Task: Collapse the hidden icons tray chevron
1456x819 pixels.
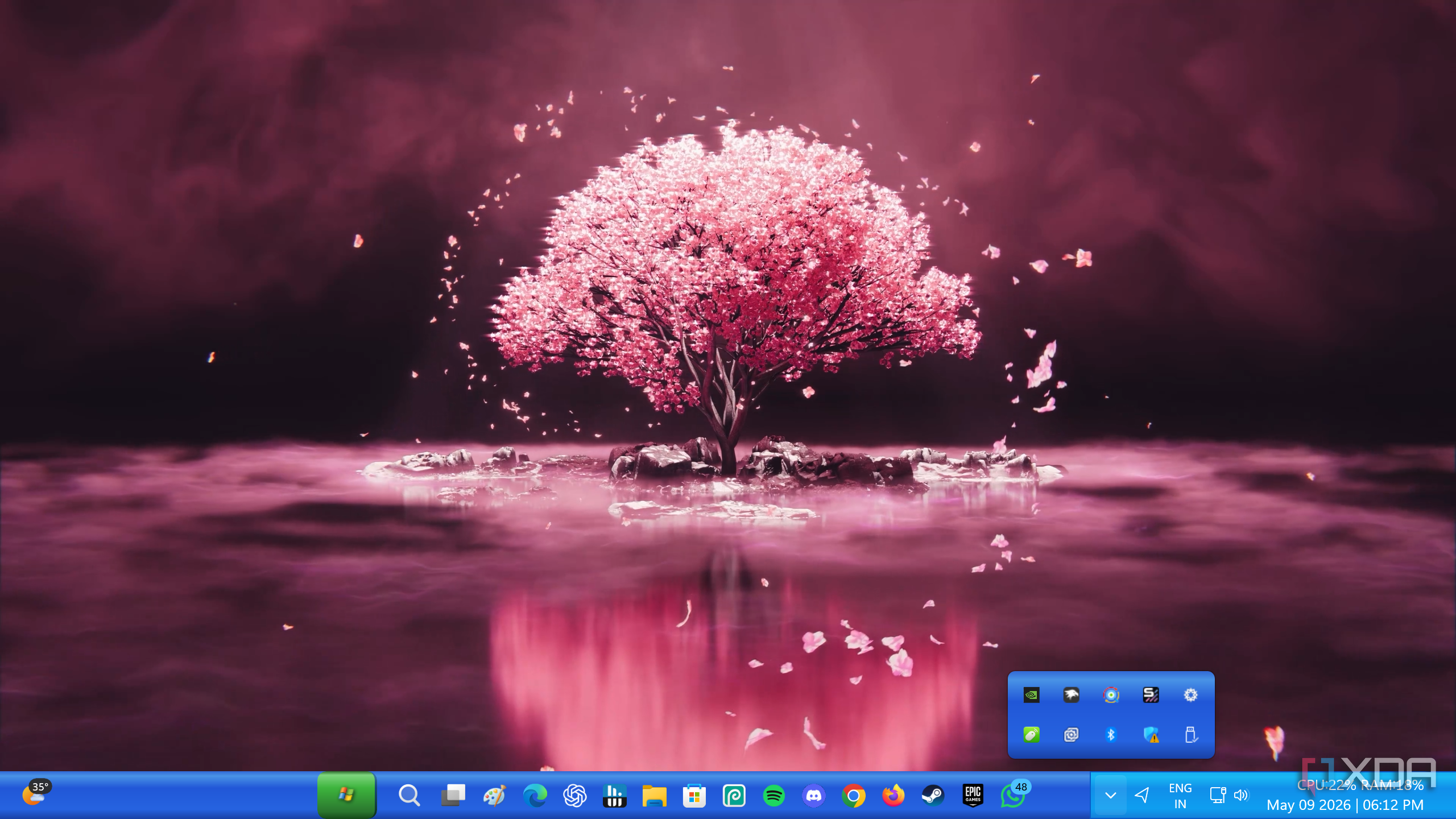Action: tap(1110, 795)
